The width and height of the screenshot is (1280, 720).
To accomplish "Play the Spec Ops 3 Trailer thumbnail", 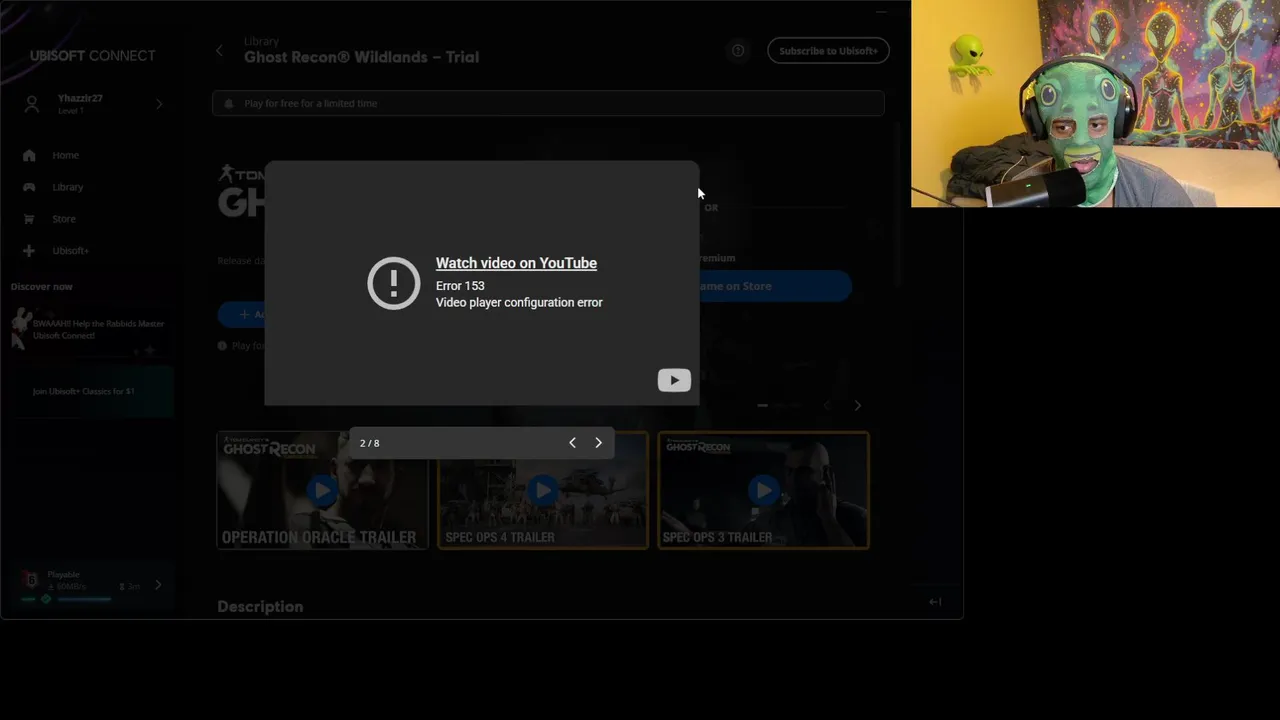I will [x=764, y=490].
